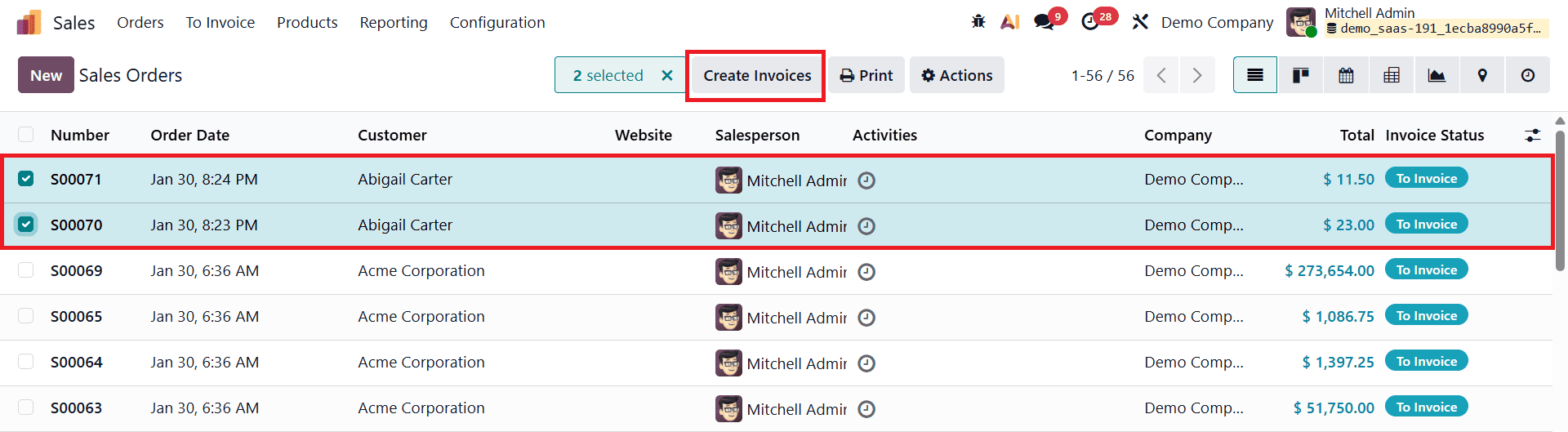Switch to pivot view
This screenshot has width=1568, height=432.
[x=1392, y=75]
